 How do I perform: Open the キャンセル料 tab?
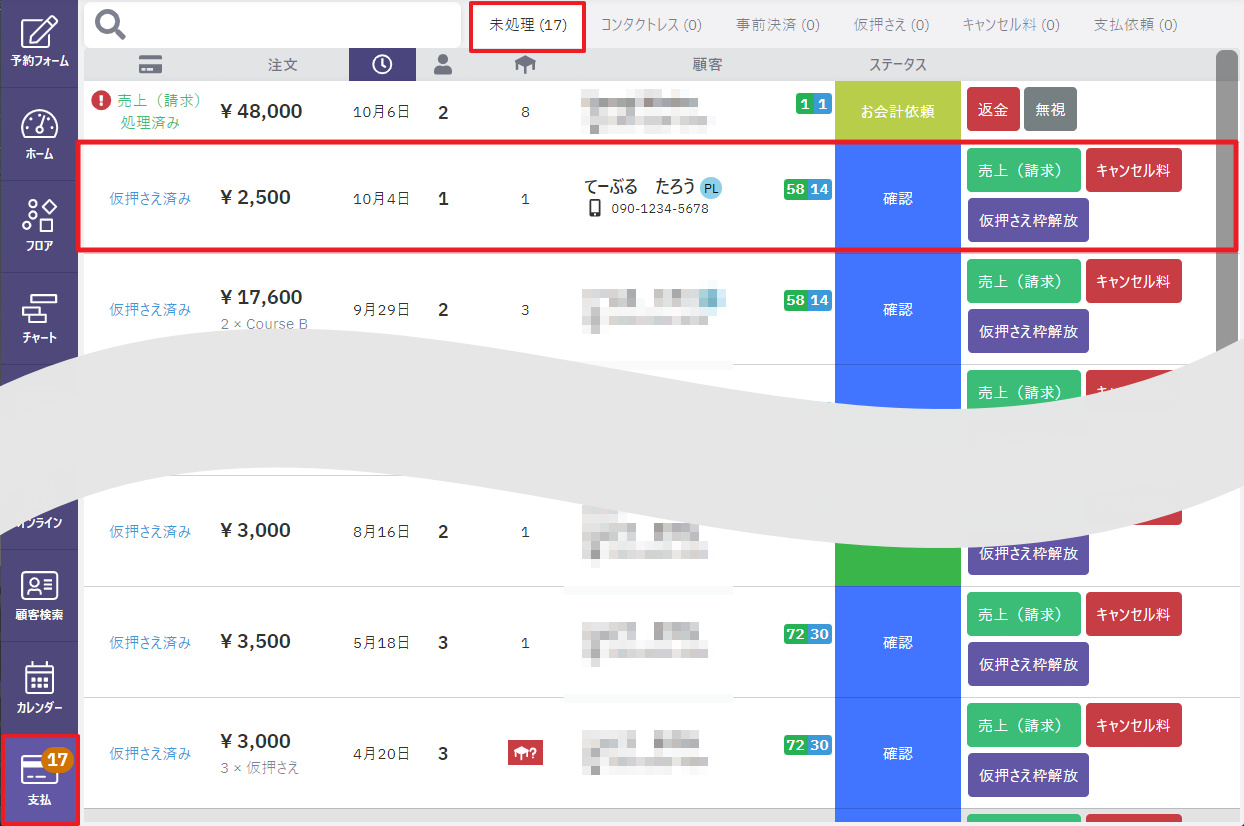[x=1010, y=25]
